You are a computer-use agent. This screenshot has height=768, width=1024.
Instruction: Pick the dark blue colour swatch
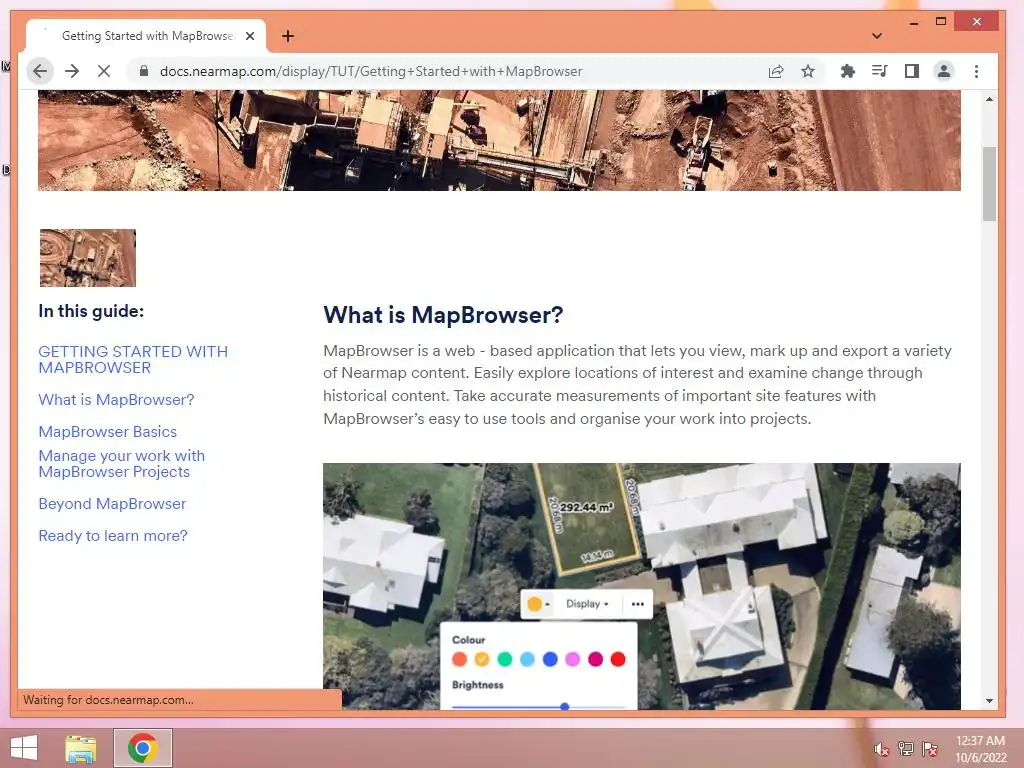pos(551,660)
